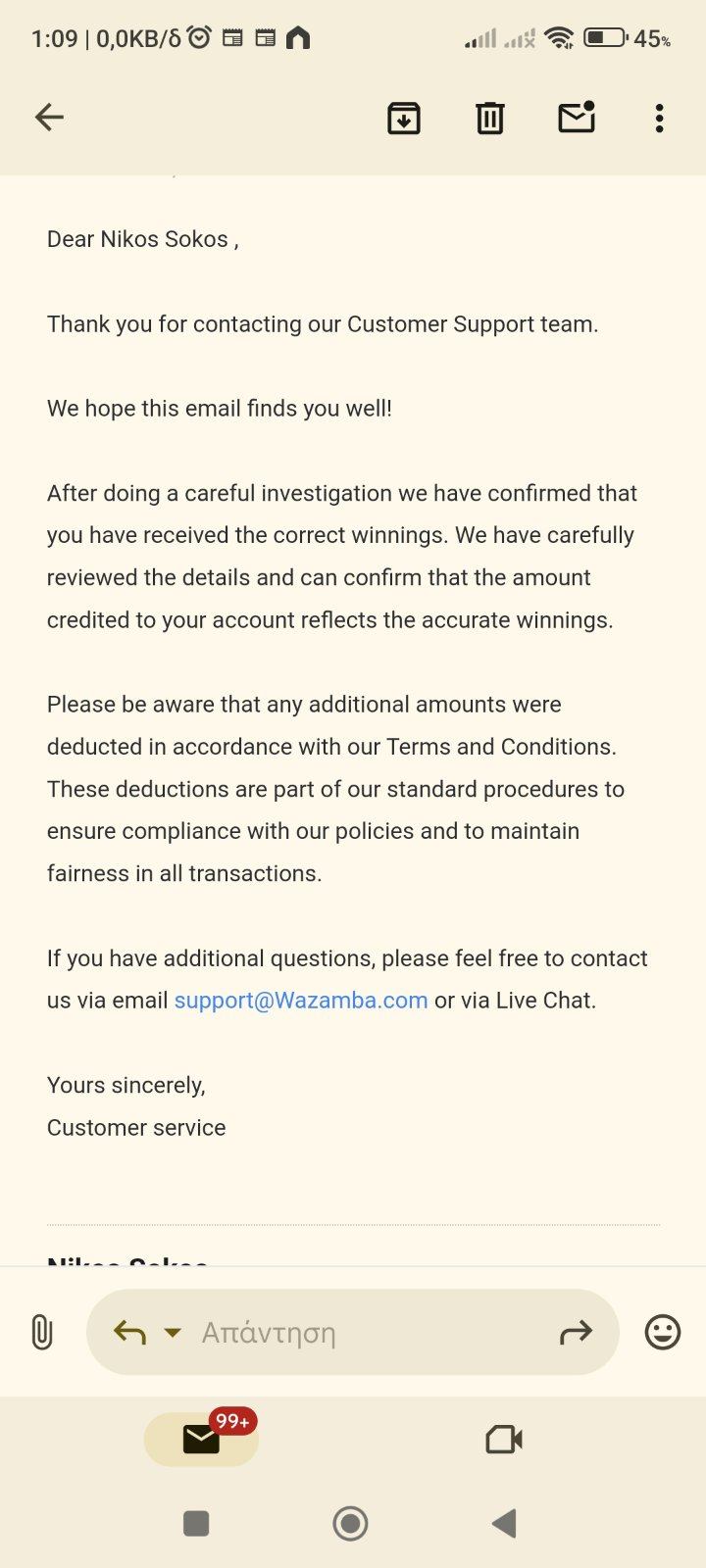706x1568 pixels.
Task: Tap the battery indicator in status bar
Action: pos(606,38)
